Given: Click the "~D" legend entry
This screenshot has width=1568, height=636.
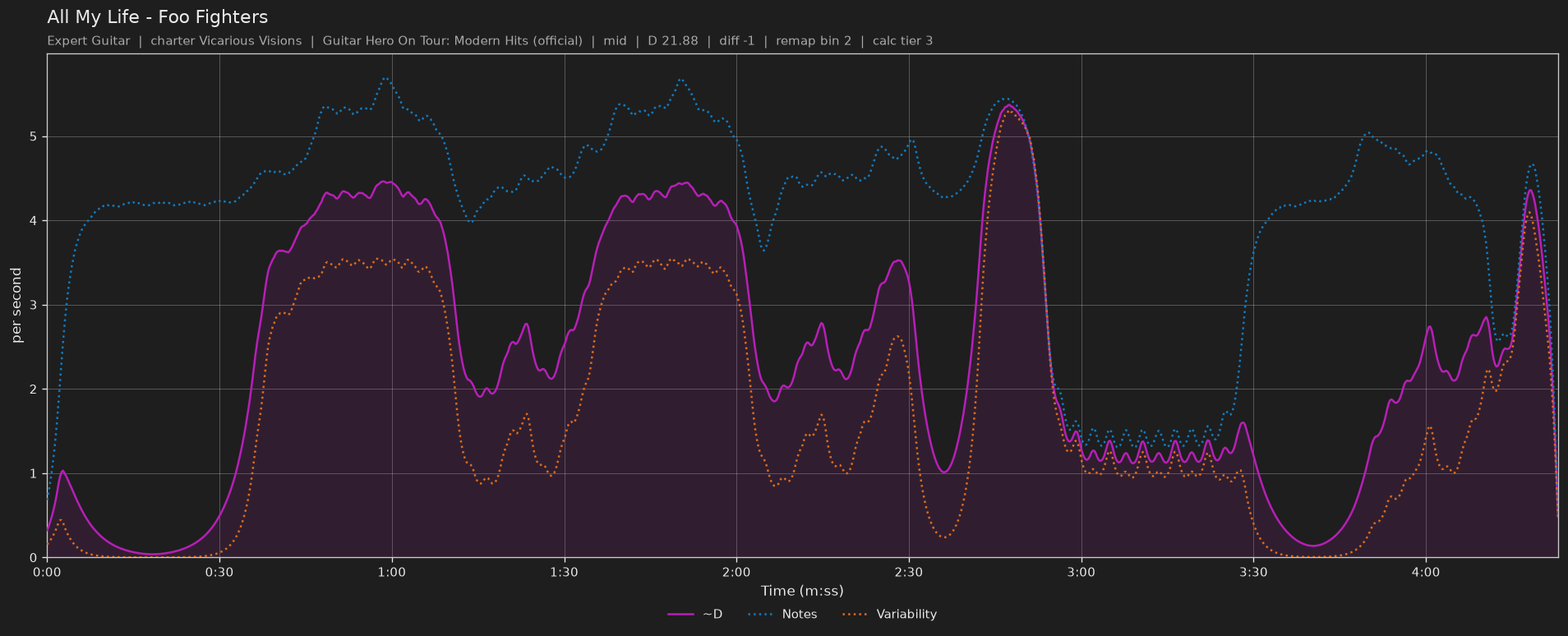Looking at the screenshot, I should (x=695, y=615).
